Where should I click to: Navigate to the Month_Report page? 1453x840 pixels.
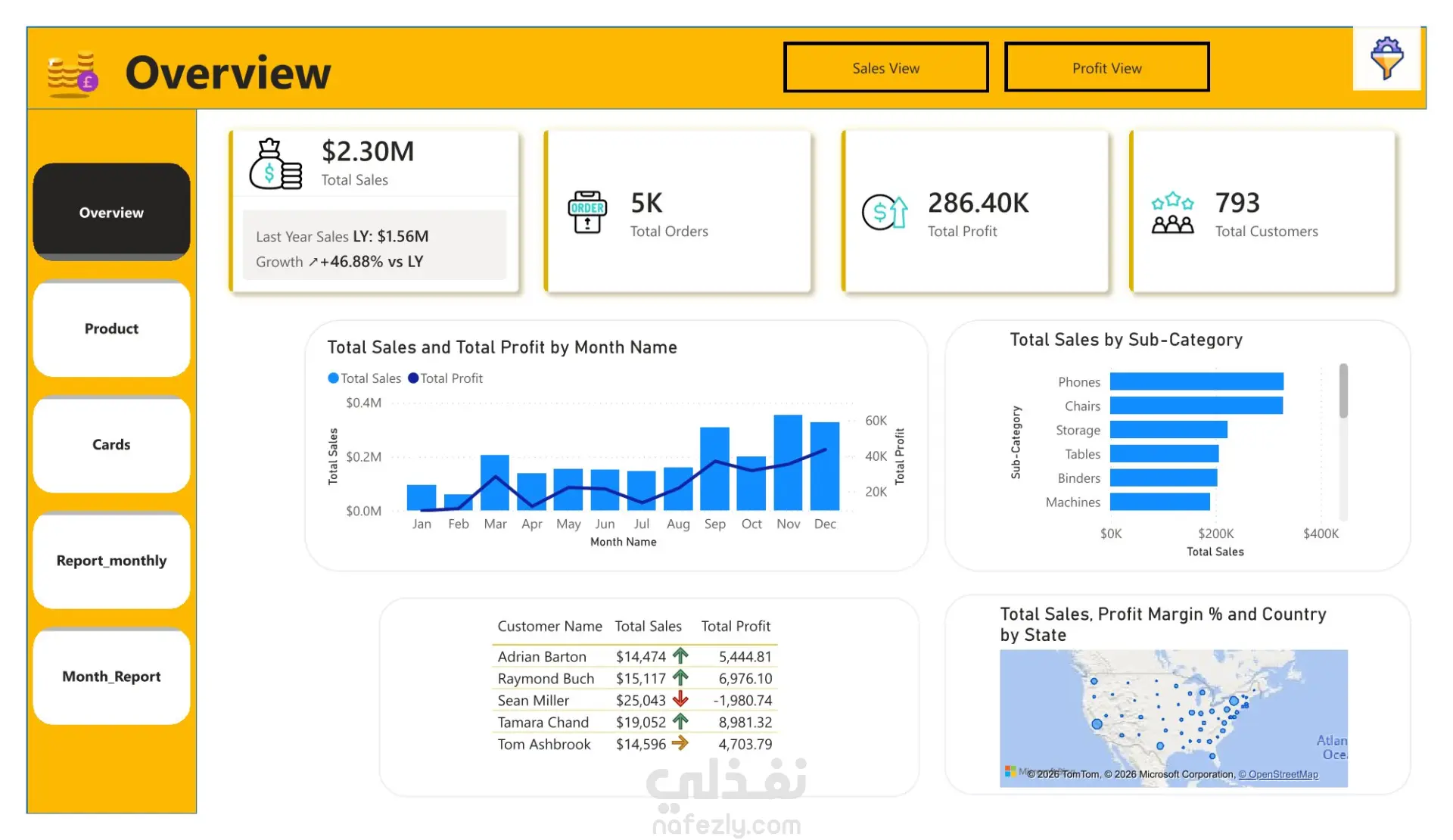pos(111,676)
